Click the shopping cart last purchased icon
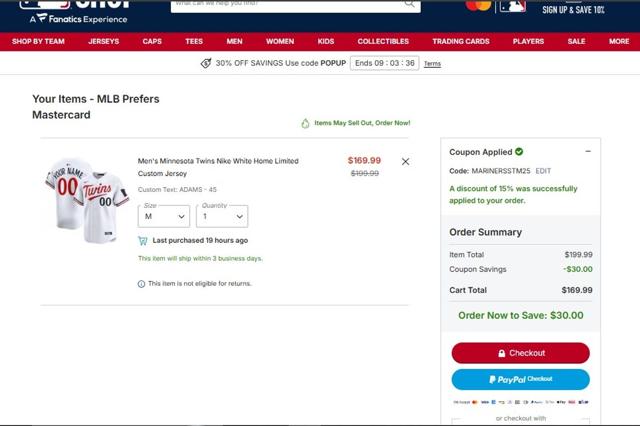Screen dimensions: 640x426 143,241
